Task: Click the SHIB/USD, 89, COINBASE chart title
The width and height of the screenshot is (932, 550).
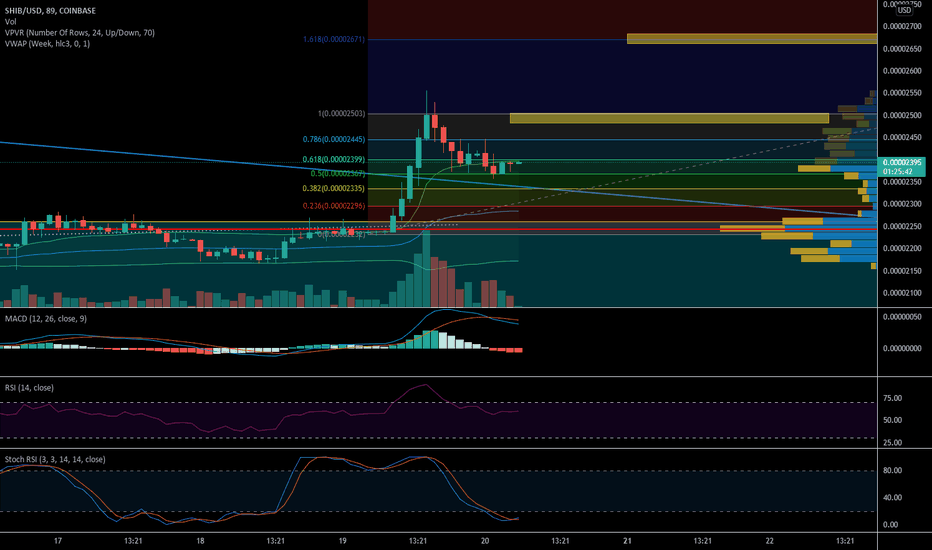Action: click(x=50, y=11)
